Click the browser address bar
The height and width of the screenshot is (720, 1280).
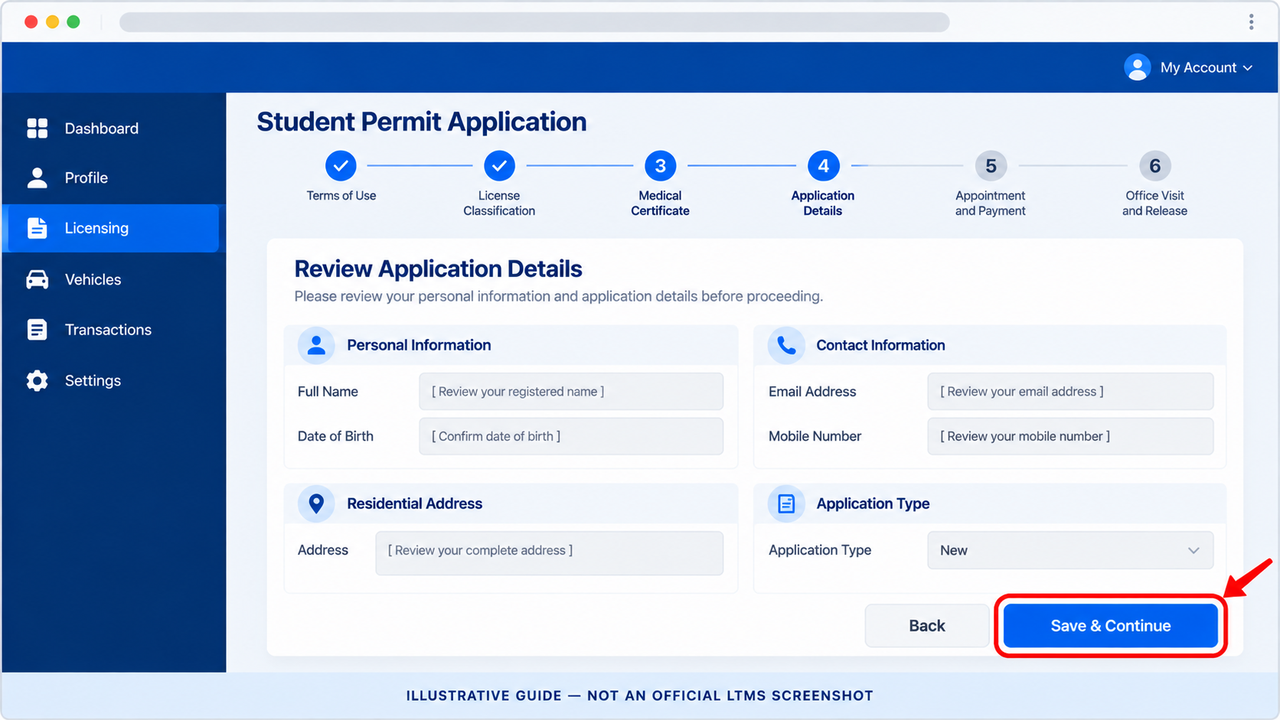(x=534, y=22)
